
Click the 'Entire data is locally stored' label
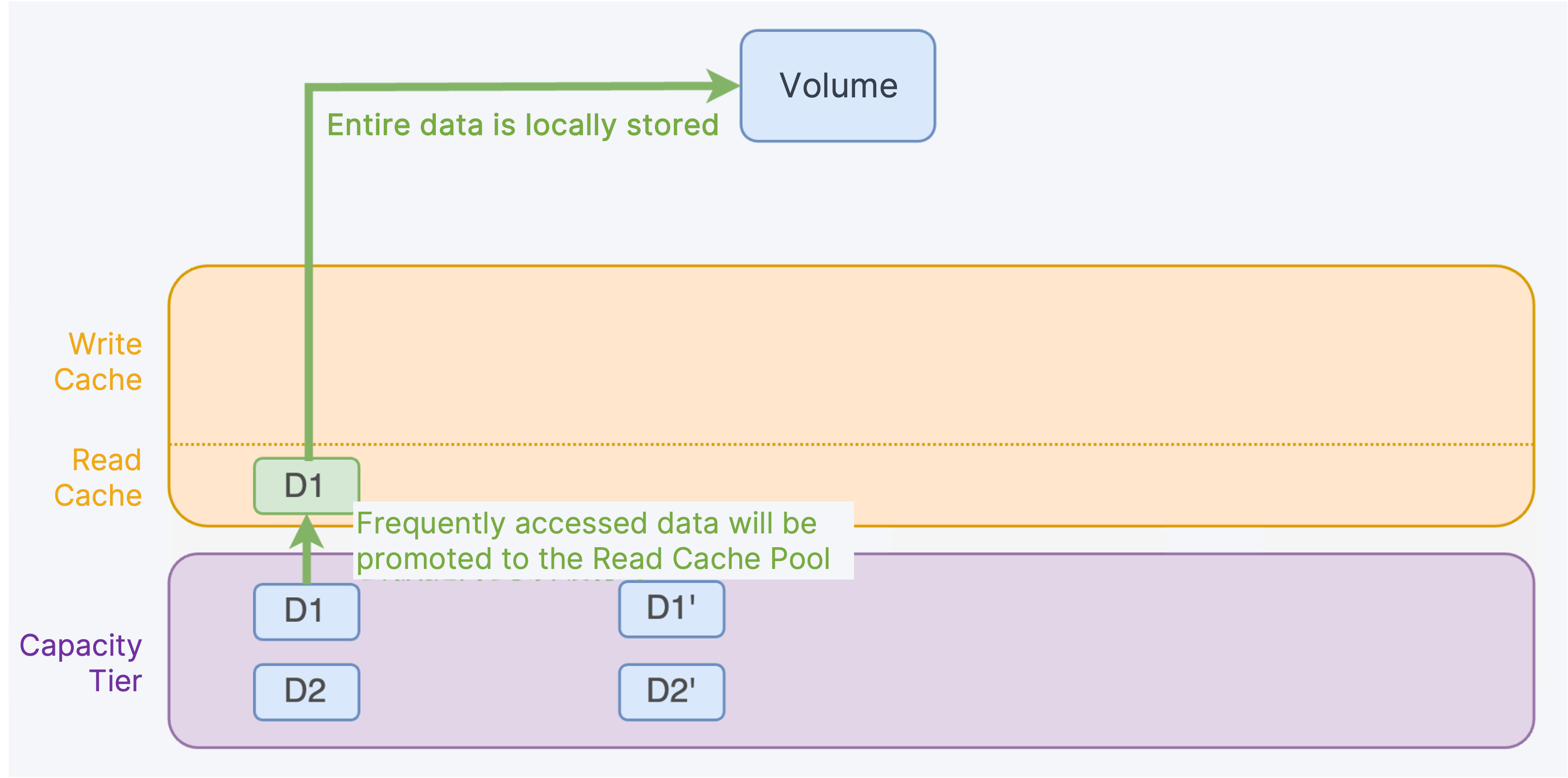coord(522,126)
